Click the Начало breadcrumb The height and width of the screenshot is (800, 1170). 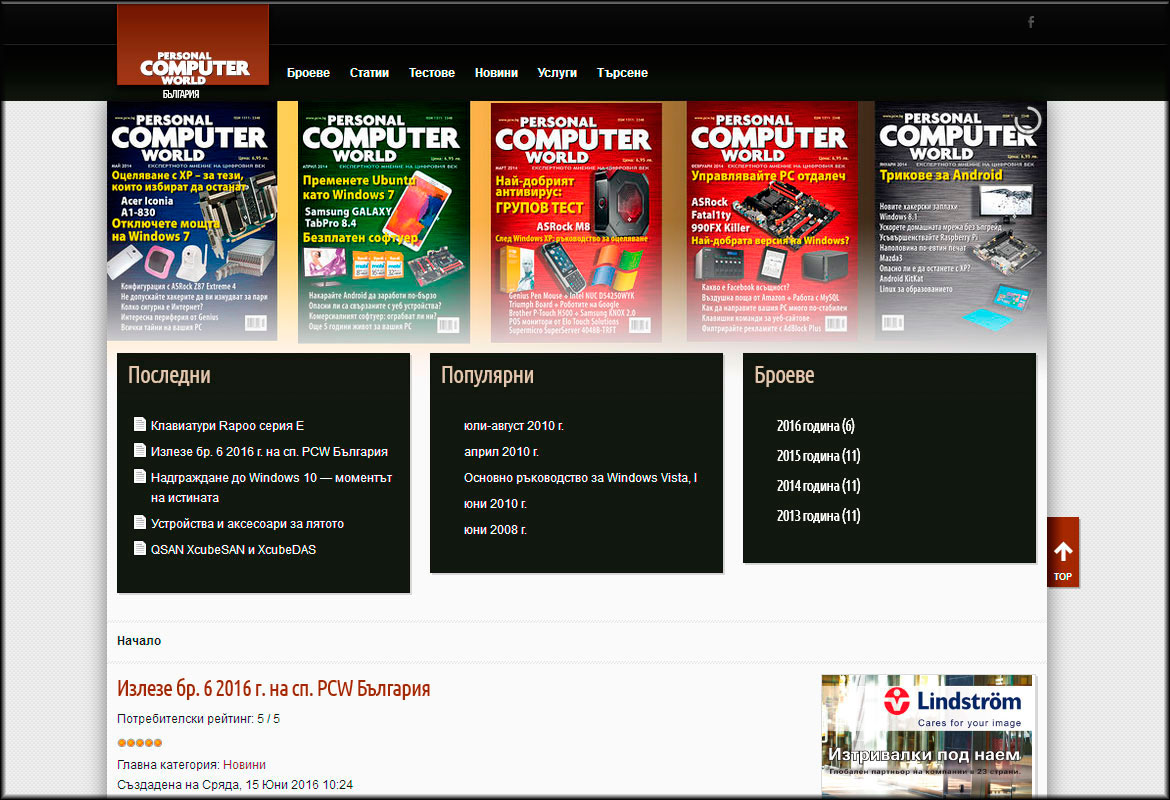139,640
